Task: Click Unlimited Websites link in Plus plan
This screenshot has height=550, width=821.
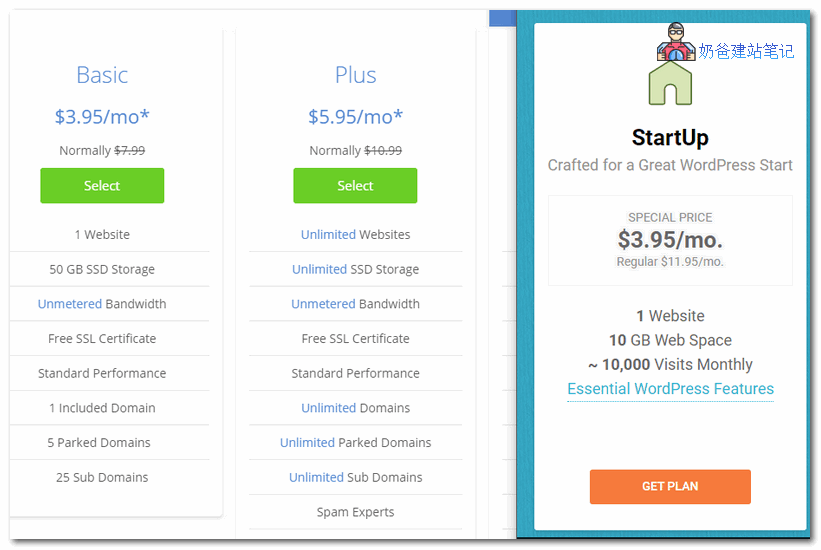Action: tap(328, 235)
